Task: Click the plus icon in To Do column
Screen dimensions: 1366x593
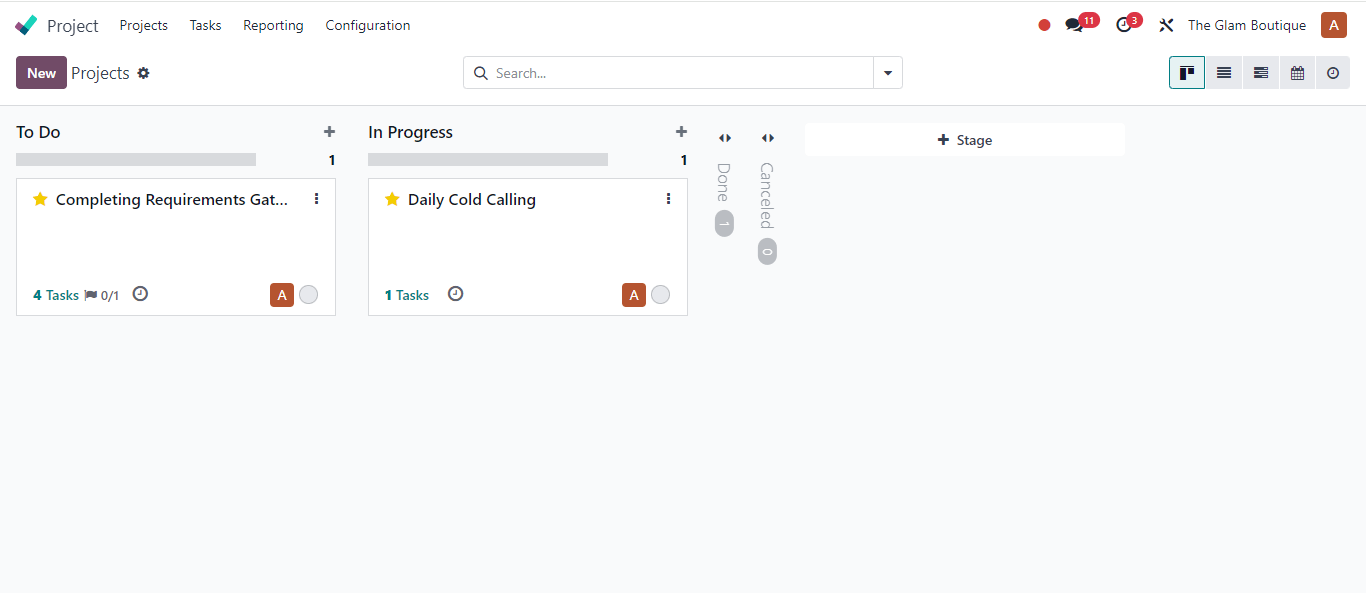Action: pyautogui.click(x=329, y=132)
